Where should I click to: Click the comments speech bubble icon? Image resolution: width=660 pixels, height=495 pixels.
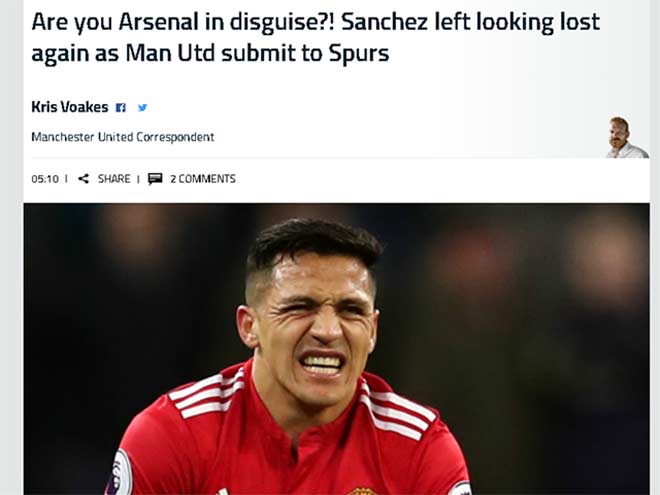pos(155,179)
